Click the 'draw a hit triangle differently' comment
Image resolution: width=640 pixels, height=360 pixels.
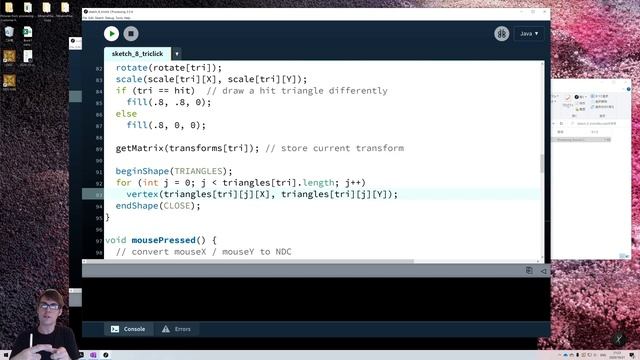tap(297, 91)
